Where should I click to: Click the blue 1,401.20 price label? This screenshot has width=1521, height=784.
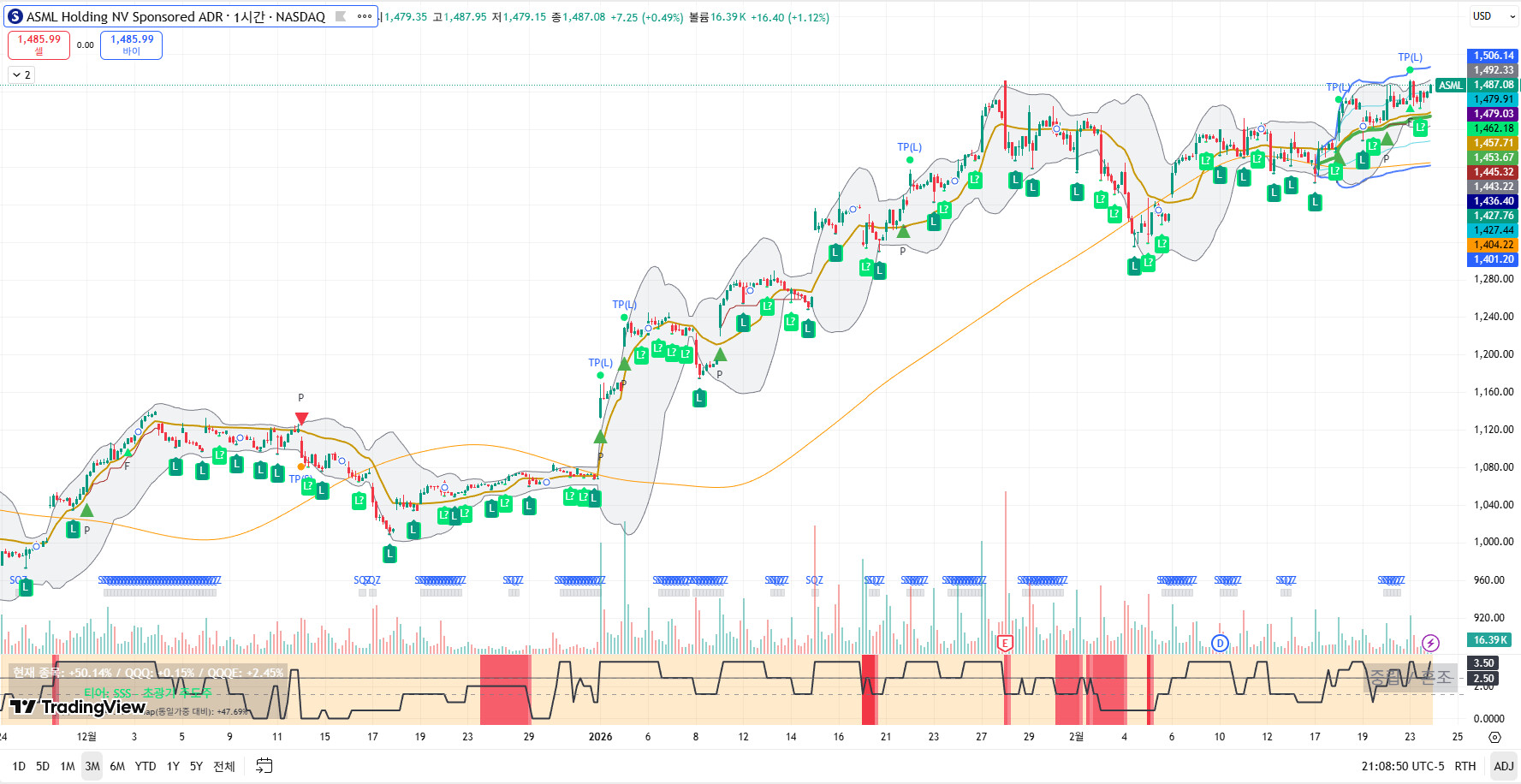tap(1493, 259)
